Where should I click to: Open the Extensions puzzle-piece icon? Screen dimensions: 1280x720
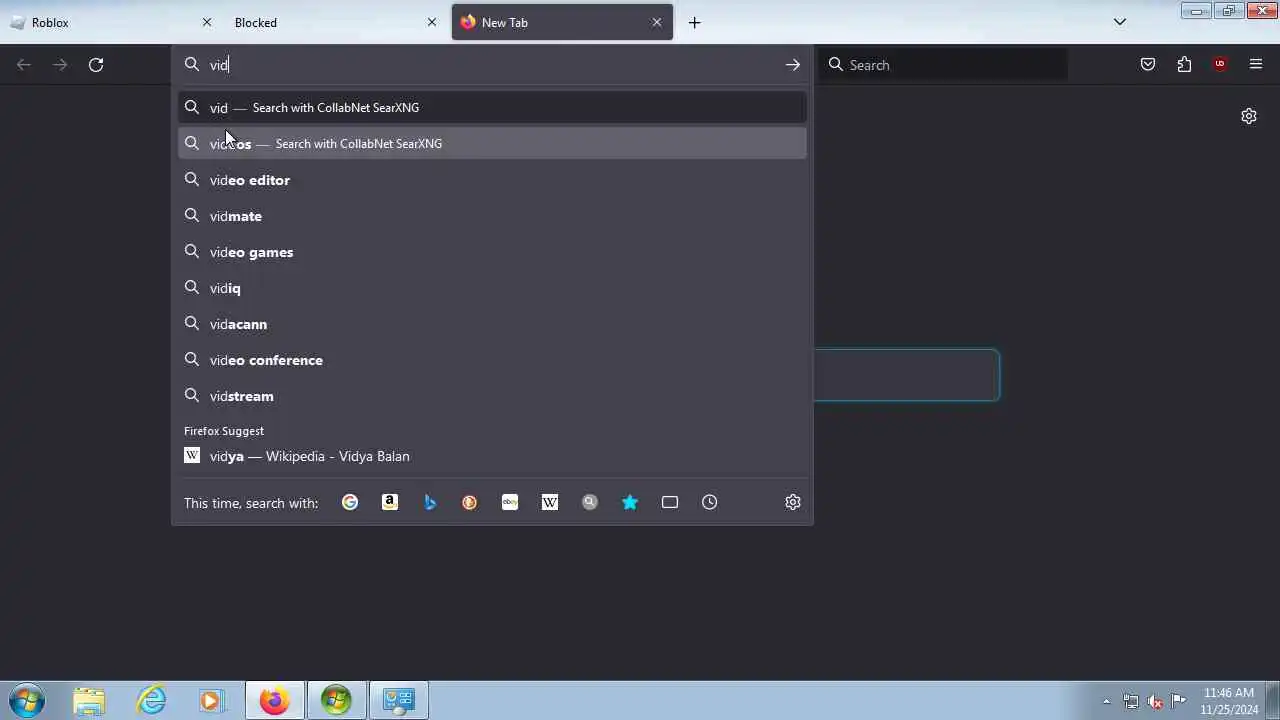(x=1184, y=65)
